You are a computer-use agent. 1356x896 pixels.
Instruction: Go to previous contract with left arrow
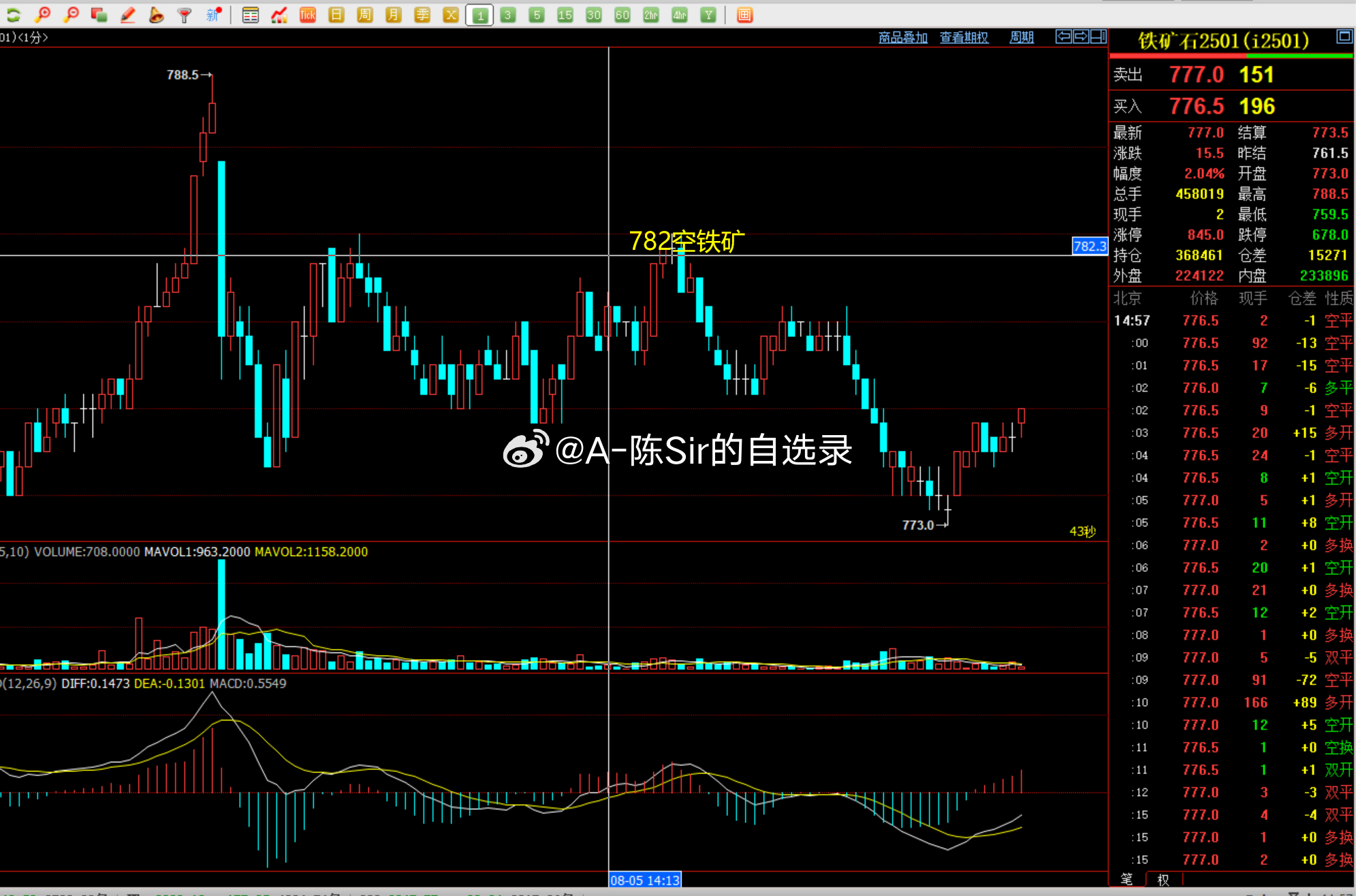[1063, 37]
